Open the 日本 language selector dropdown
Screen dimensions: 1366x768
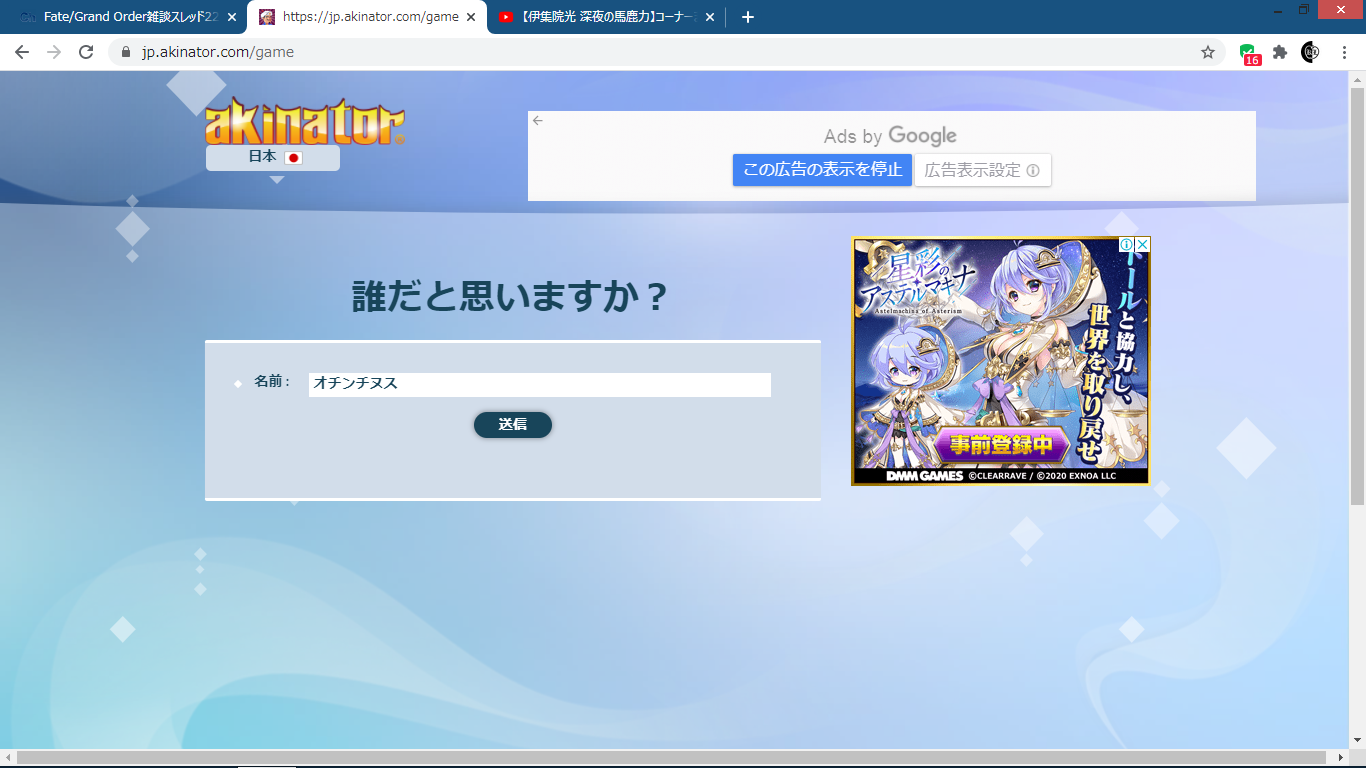(273, 158)
